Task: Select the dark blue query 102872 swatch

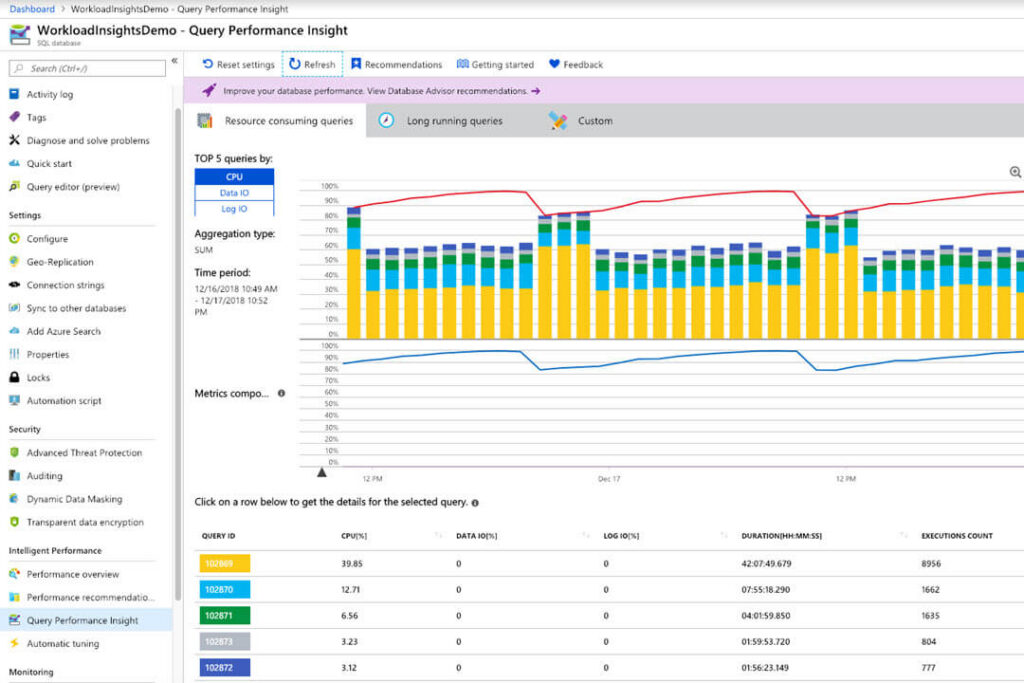Action: (x=225, y=667)
